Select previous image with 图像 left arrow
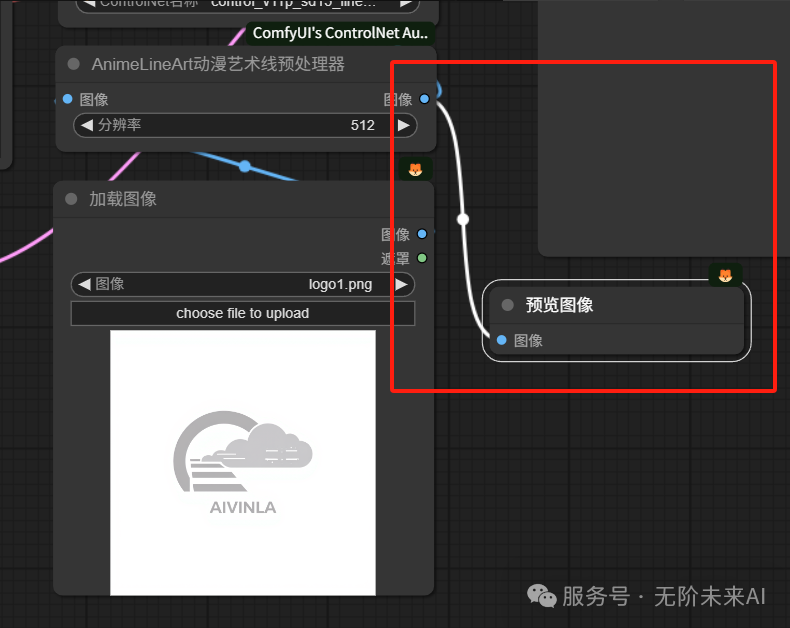790x628 pixels. pos(85,284)
